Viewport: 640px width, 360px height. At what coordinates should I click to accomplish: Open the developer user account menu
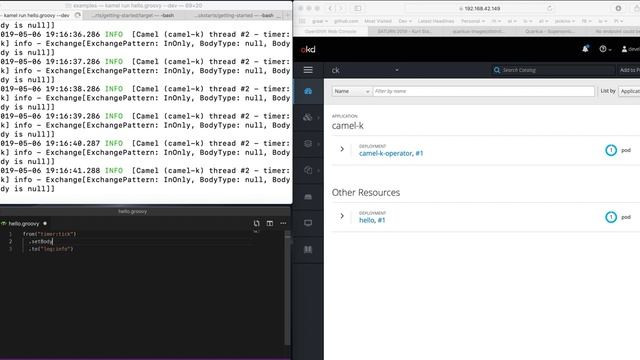630,49
